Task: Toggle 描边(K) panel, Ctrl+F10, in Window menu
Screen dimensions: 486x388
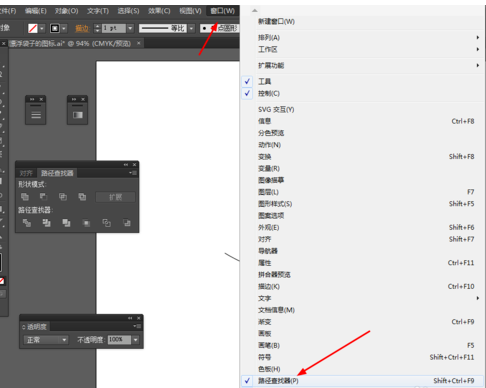Action: [362, 286]
